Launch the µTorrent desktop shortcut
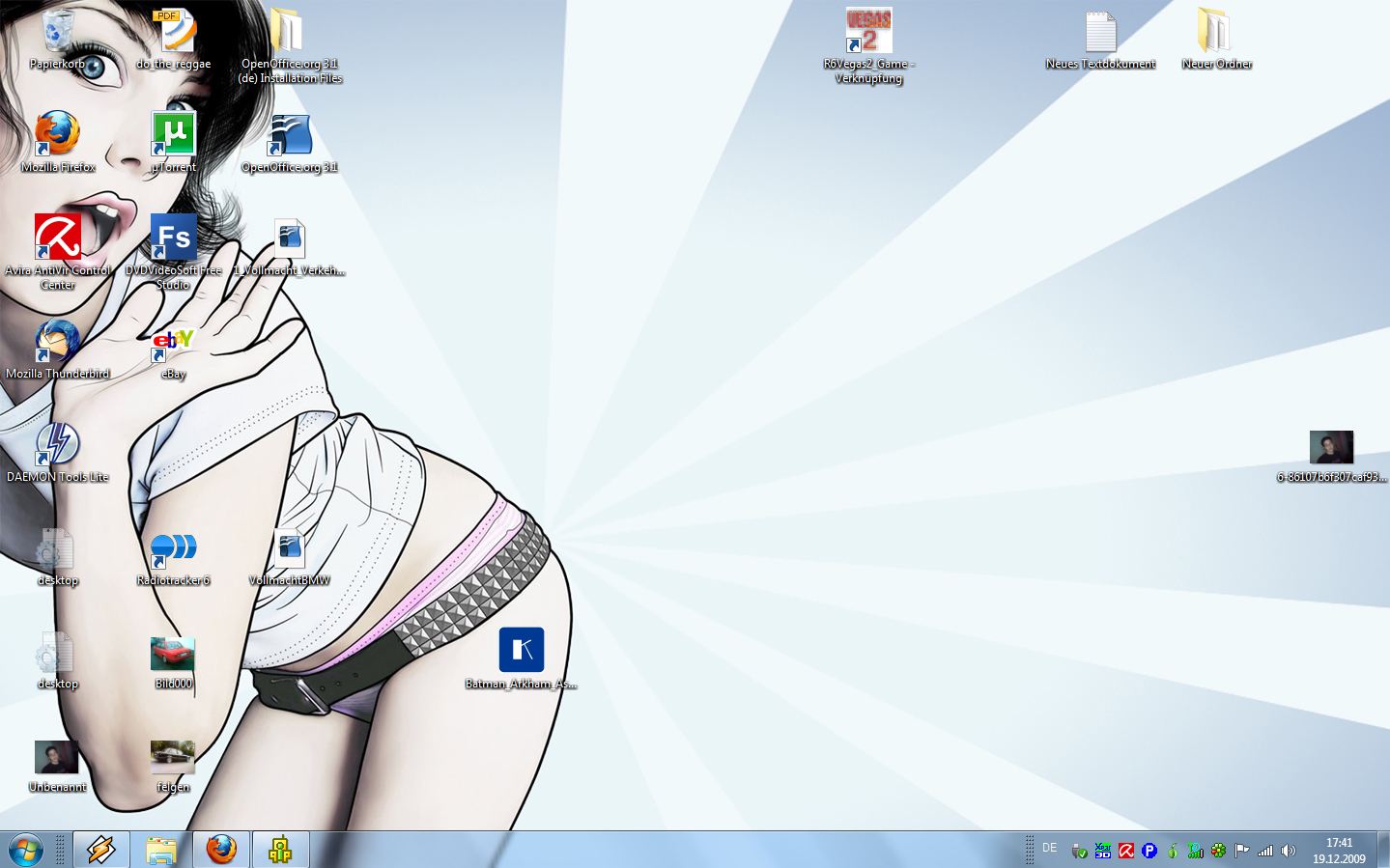1390x868 pixels. (x=174, y=134)
